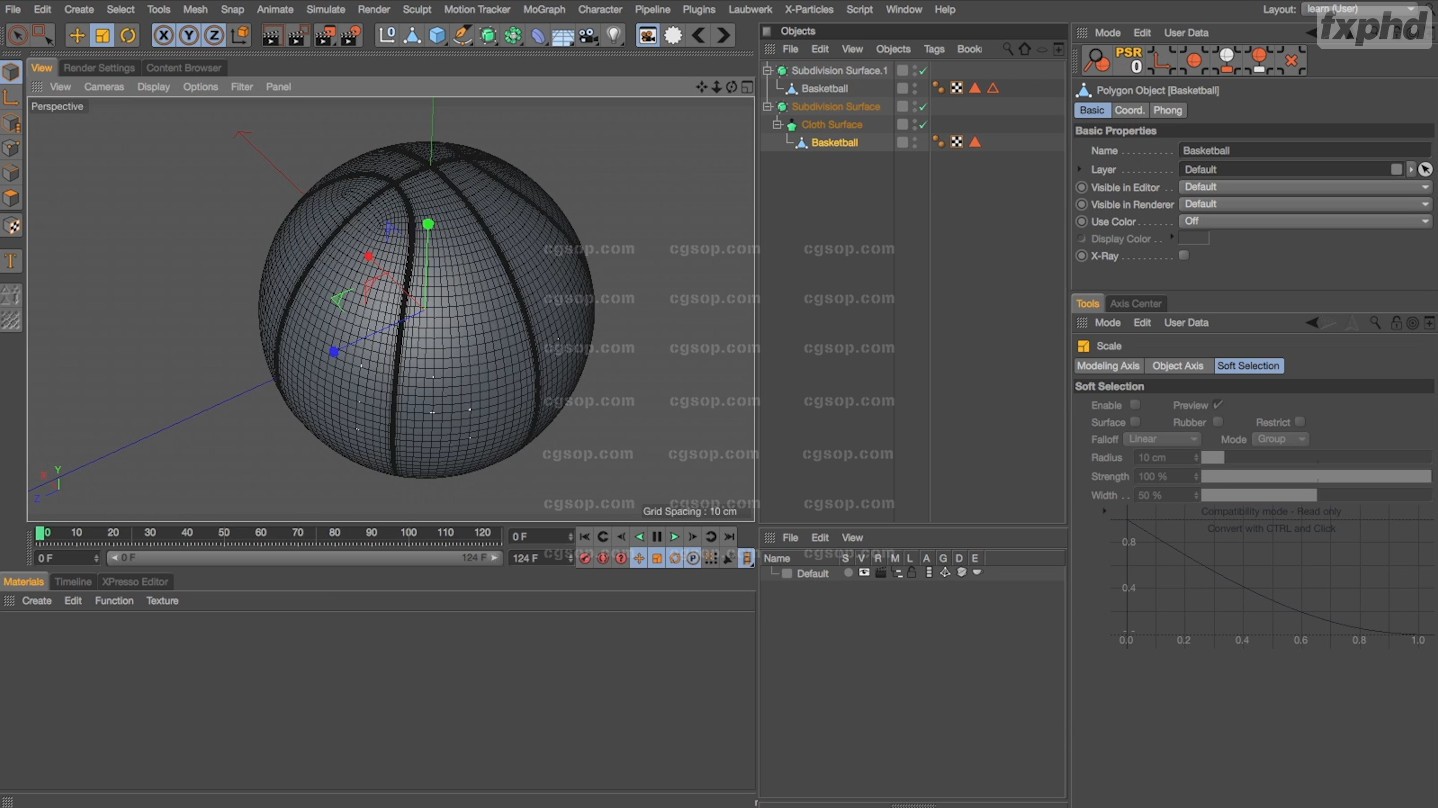Toggle the Soft Selection Preview checkbox

(x=1217, y=405)
